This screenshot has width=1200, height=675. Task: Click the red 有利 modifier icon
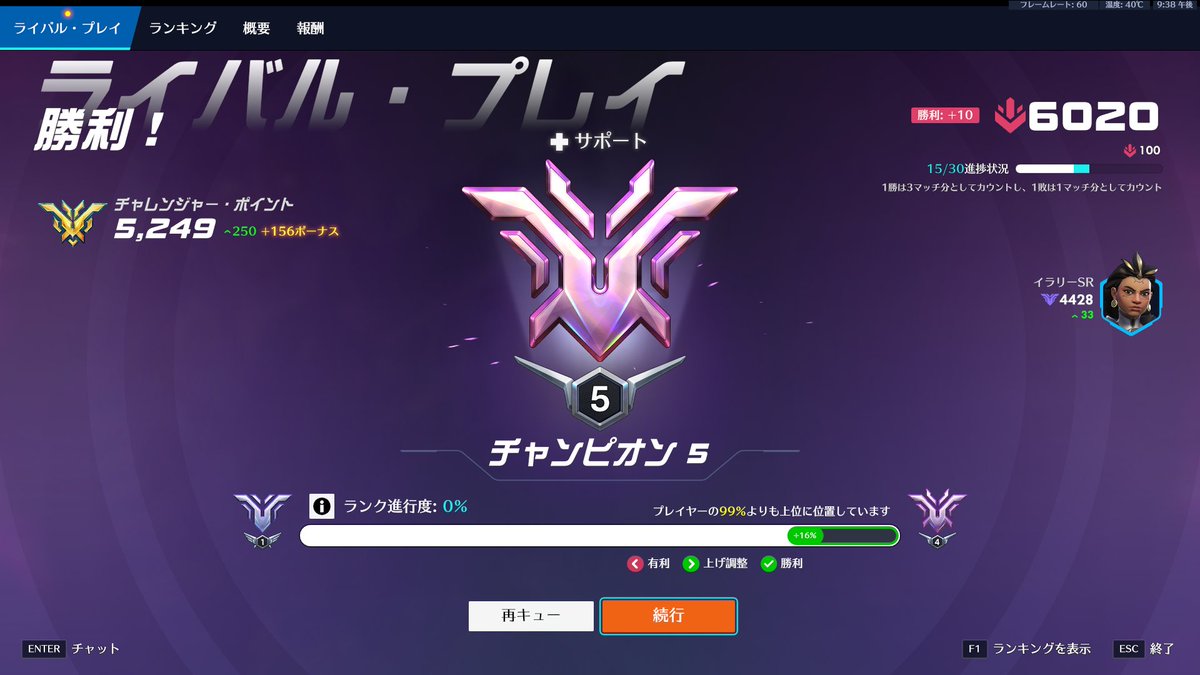click(x=635, y=564)
